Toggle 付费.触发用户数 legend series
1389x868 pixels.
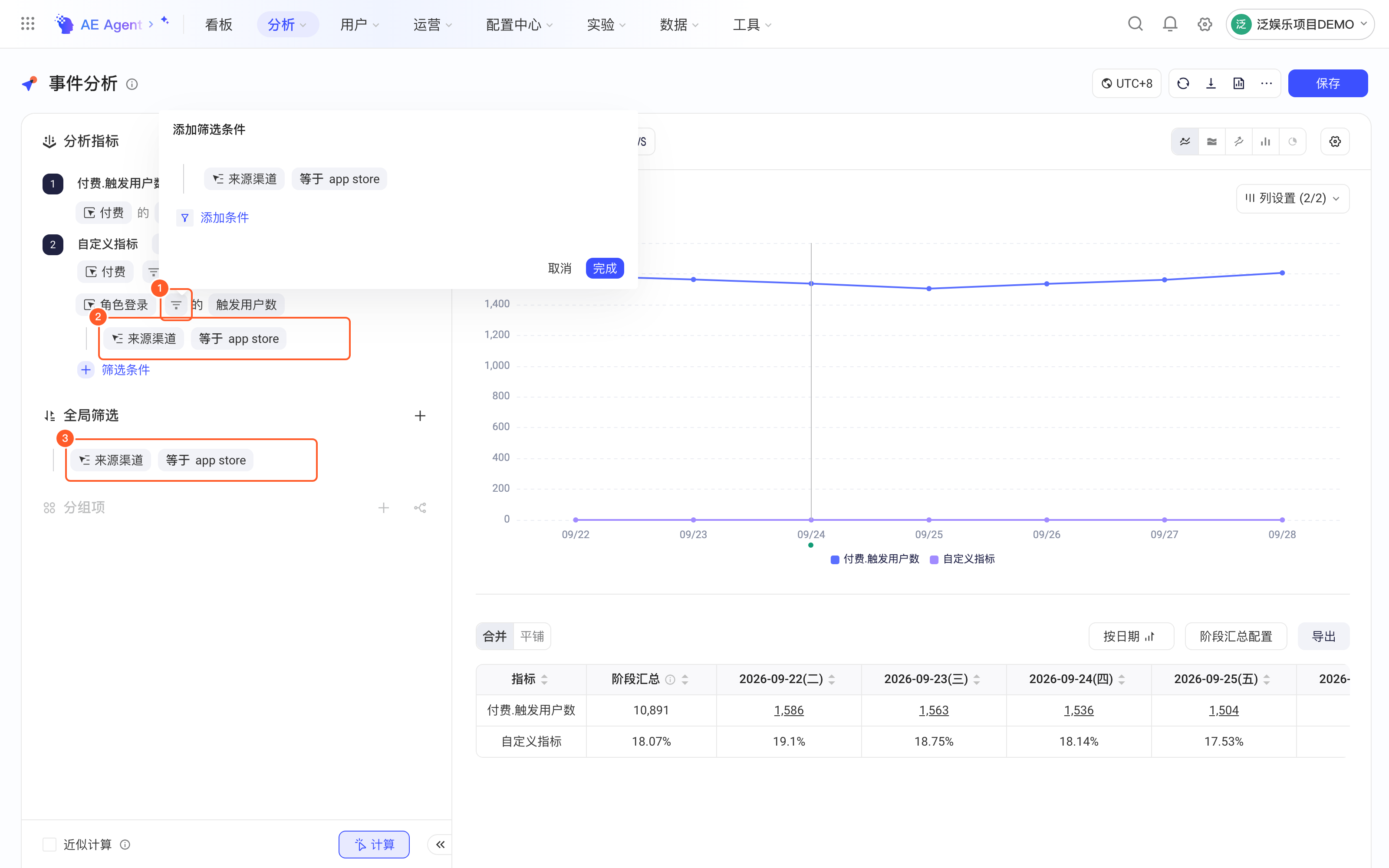coord(875,559)
